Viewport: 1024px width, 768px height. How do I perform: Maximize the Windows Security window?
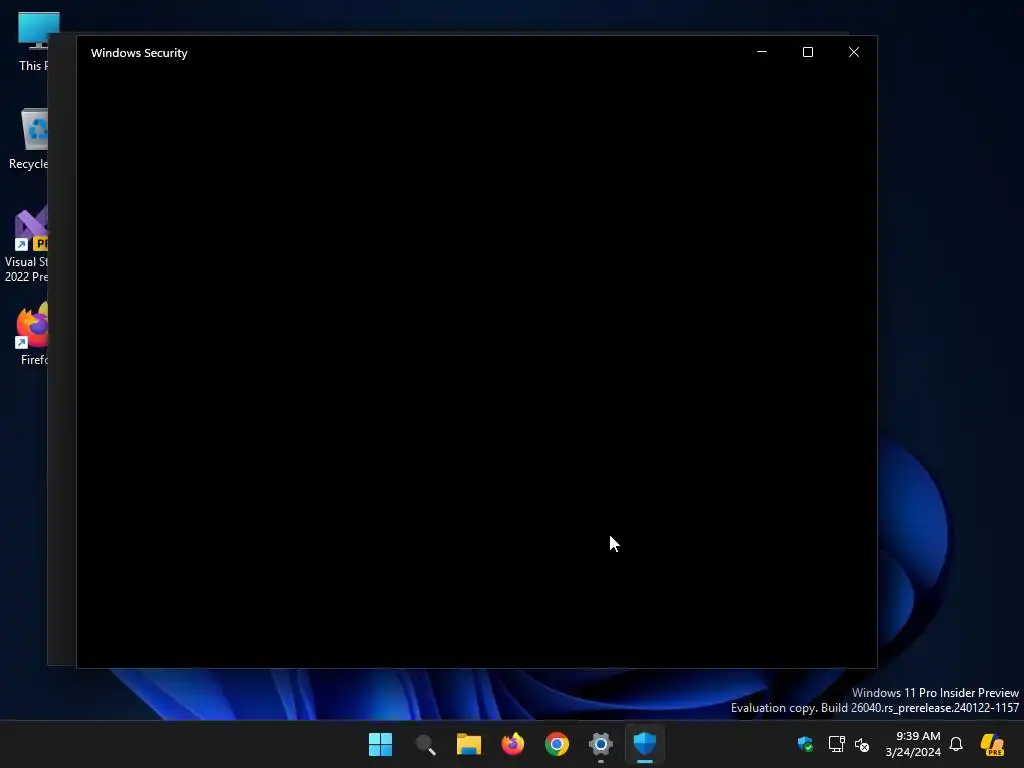[808, 52]
